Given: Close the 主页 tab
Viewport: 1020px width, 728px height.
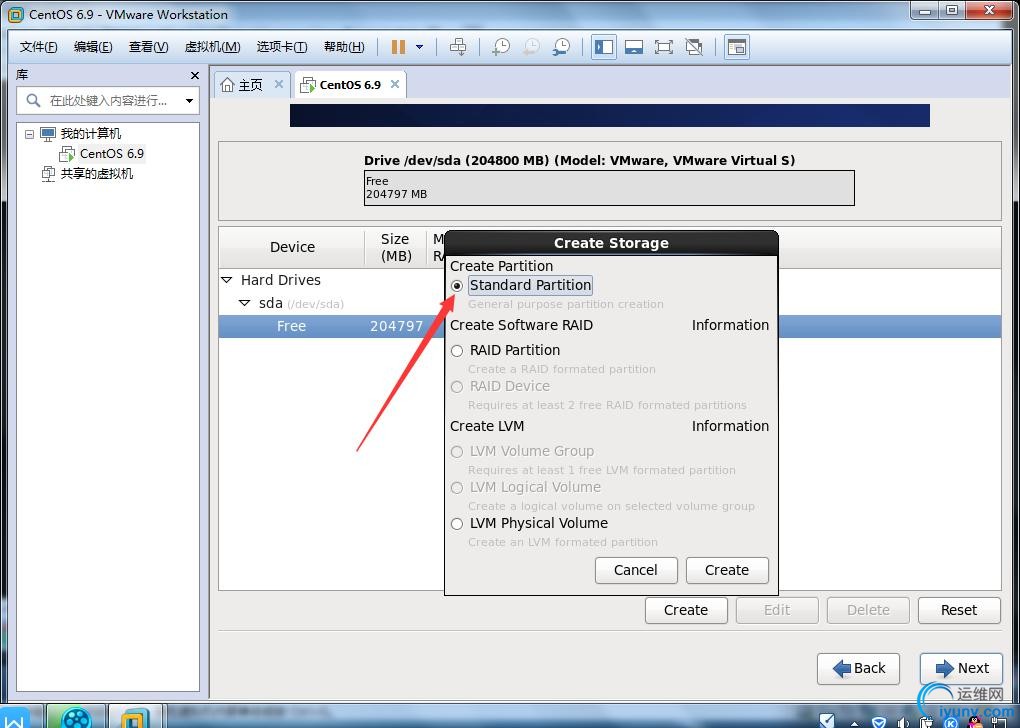Looking at the screenshot, I should coord(278,84).
